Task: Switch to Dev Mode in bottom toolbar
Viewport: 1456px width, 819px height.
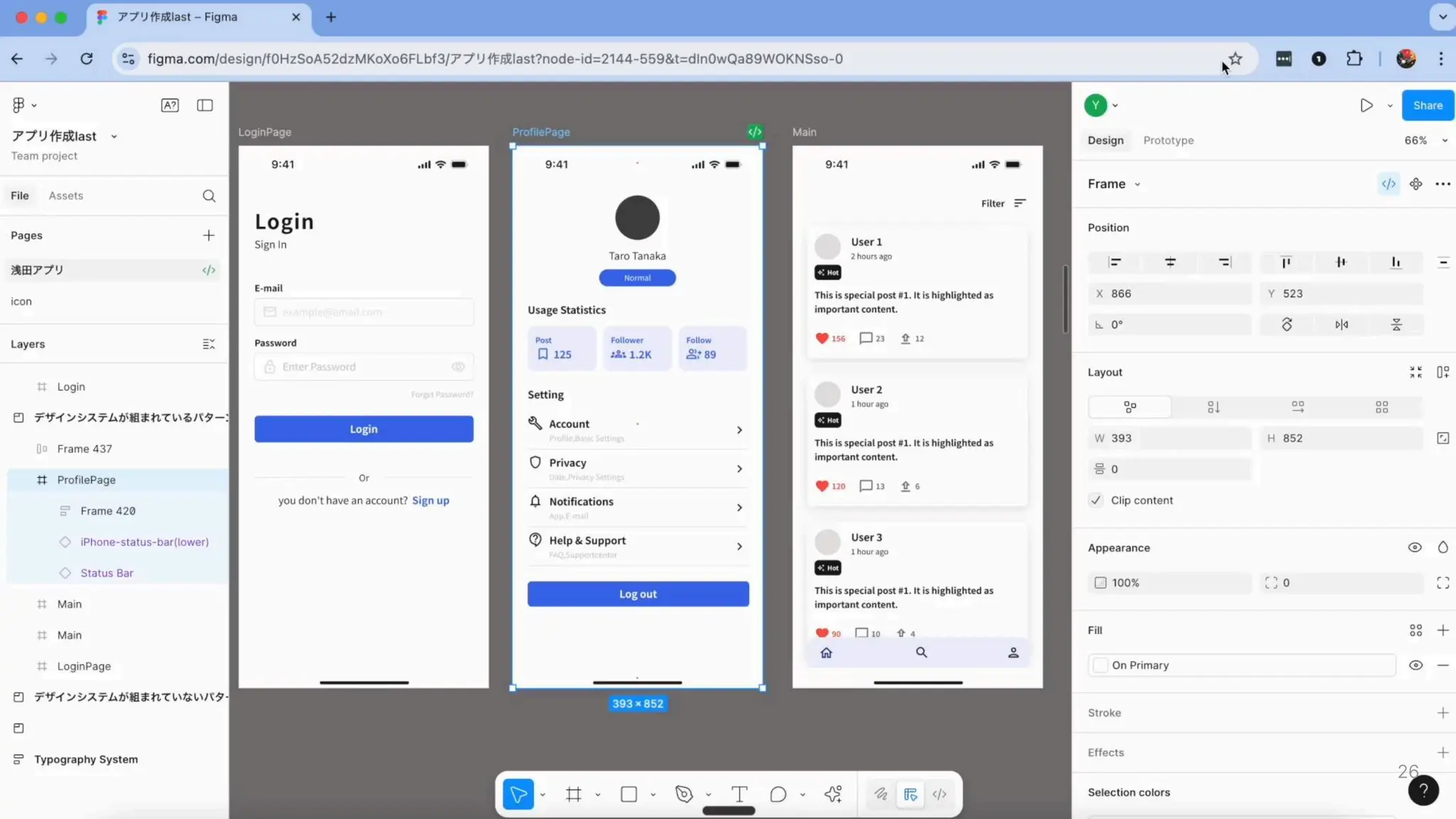Action: coord(939,794)
